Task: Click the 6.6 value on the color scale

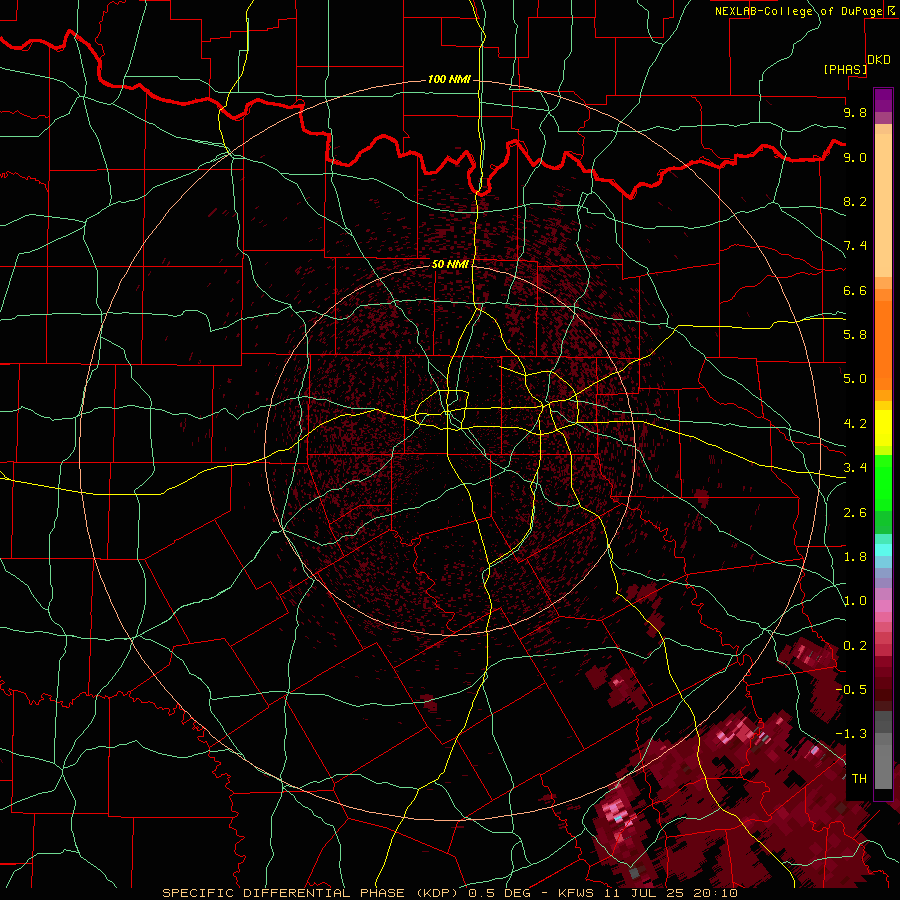Action: coord(855,290)
